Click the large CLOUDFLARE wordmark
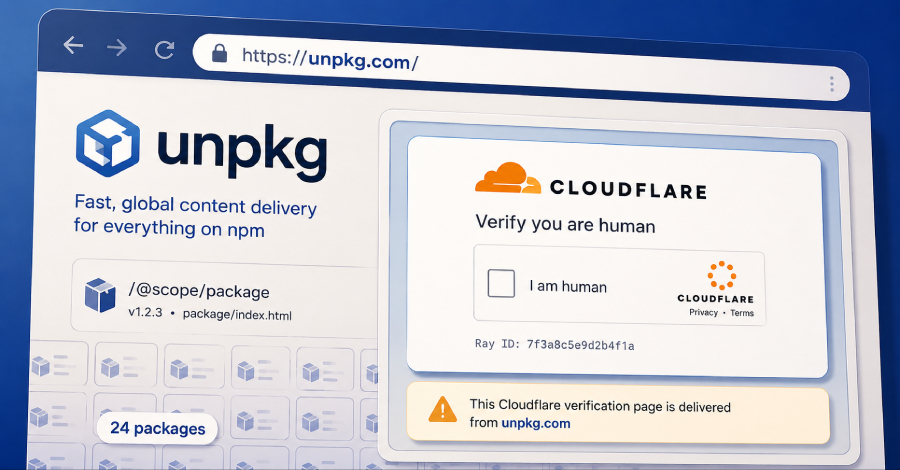 pyautogui.click(x=629, y=189)
